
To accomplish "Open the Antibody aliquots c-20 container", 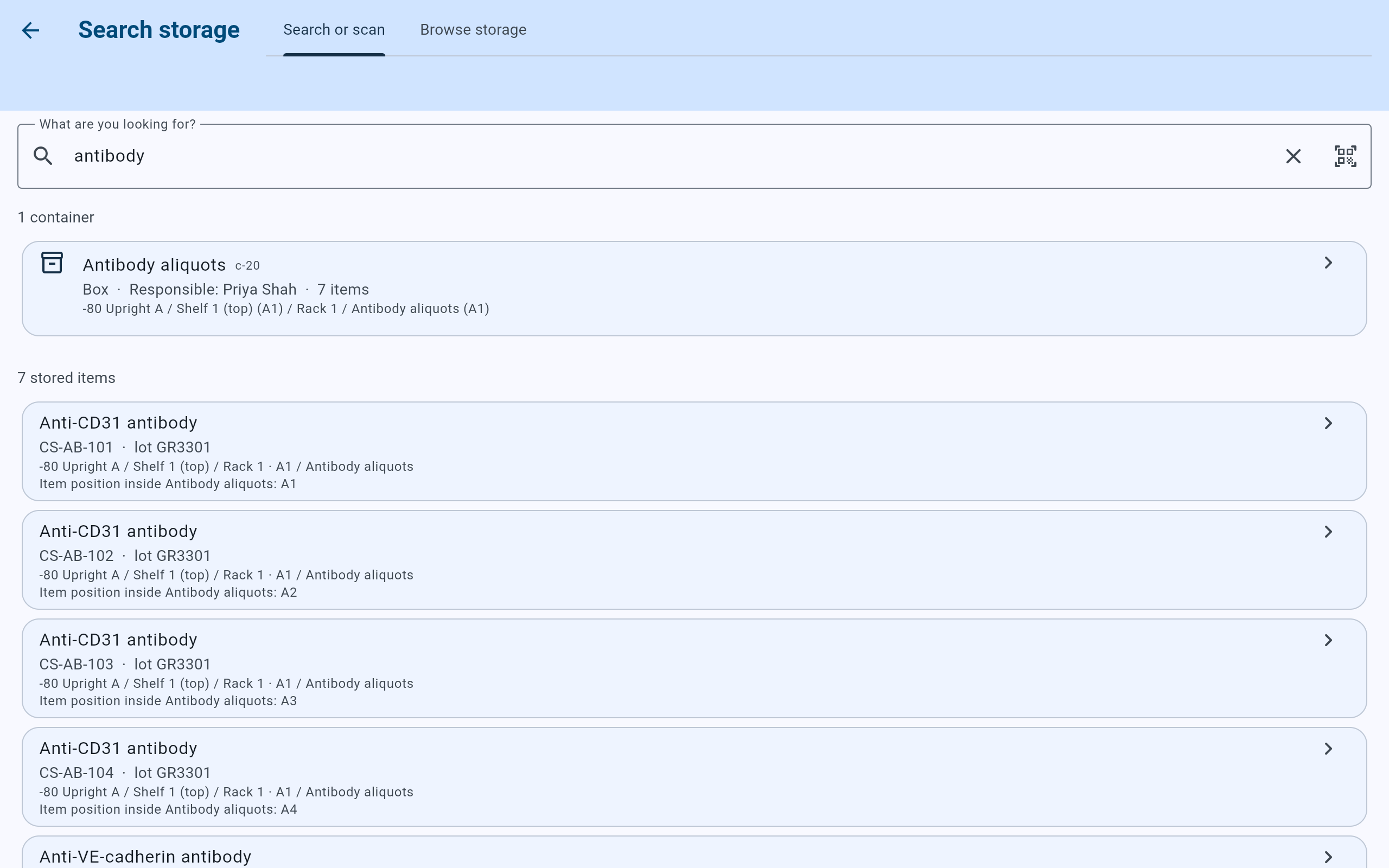I will 694,288.
